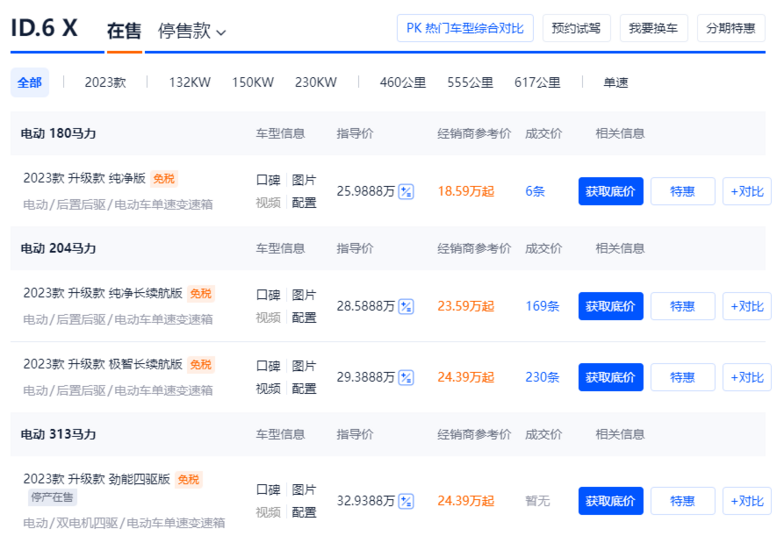This screenshot has height=543, width=784.
Task: Expand the 停售款 dropdown
Action: [x=192, y=31]
